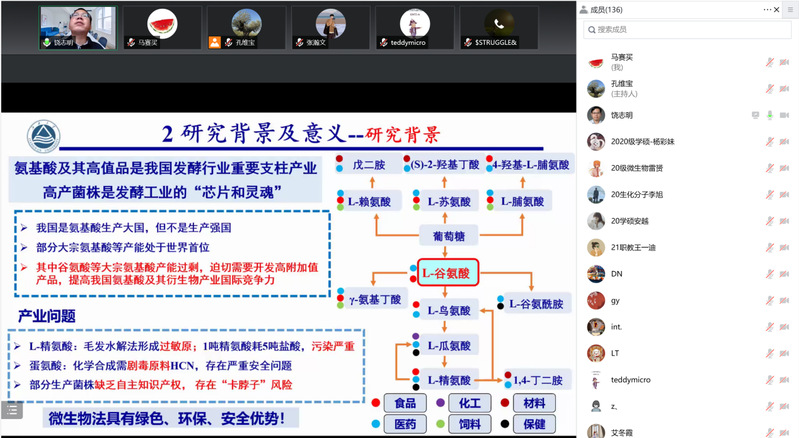Select the $STRUGGLE& phone participant tile
Image resolution: width=799 pixels, height=438 pixels.
[490, 26]
